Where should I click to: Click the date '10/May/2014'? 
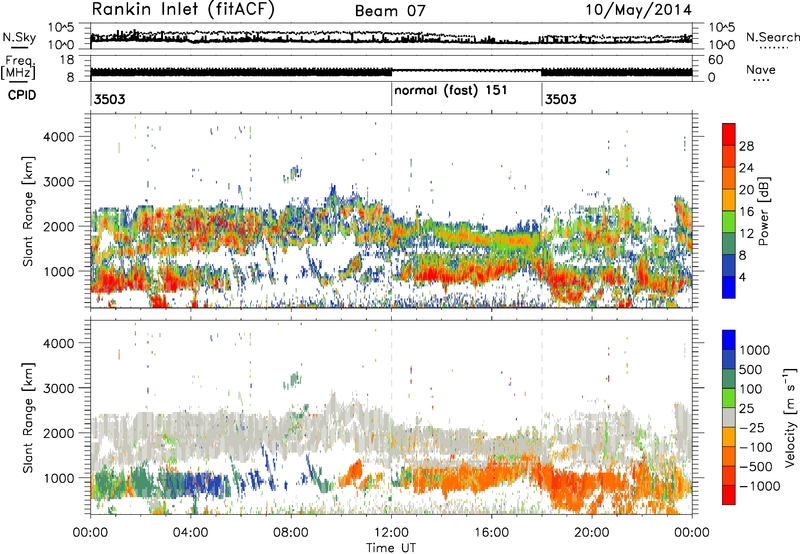click(x=638, y=10)
